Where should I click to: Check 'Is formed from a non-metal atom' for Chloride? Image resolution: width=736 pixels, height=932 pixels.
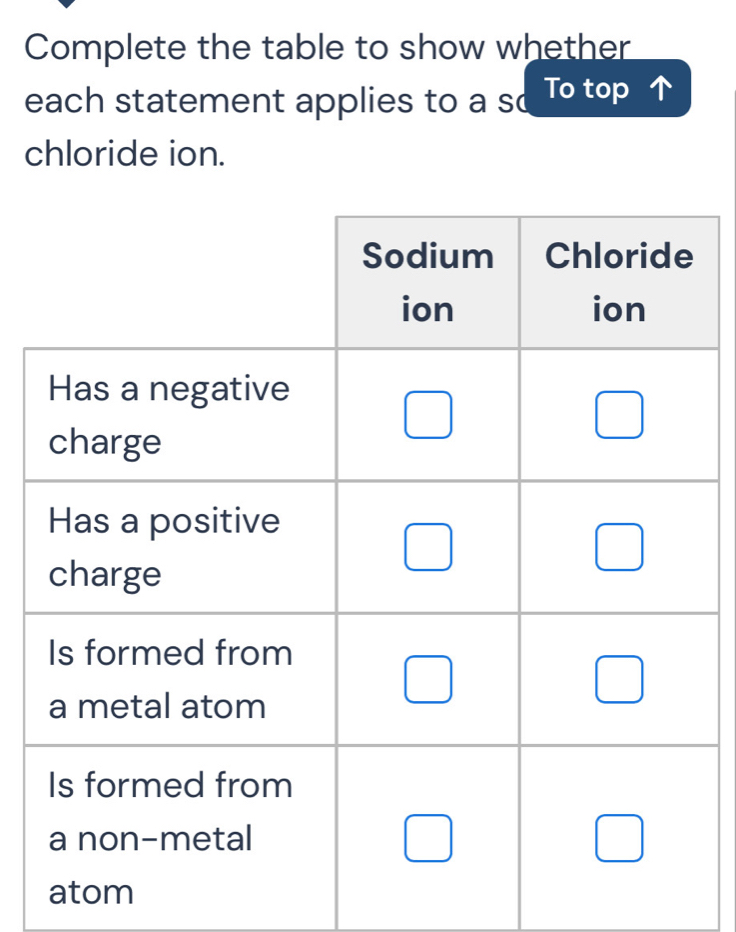click(x=619, y=839)
